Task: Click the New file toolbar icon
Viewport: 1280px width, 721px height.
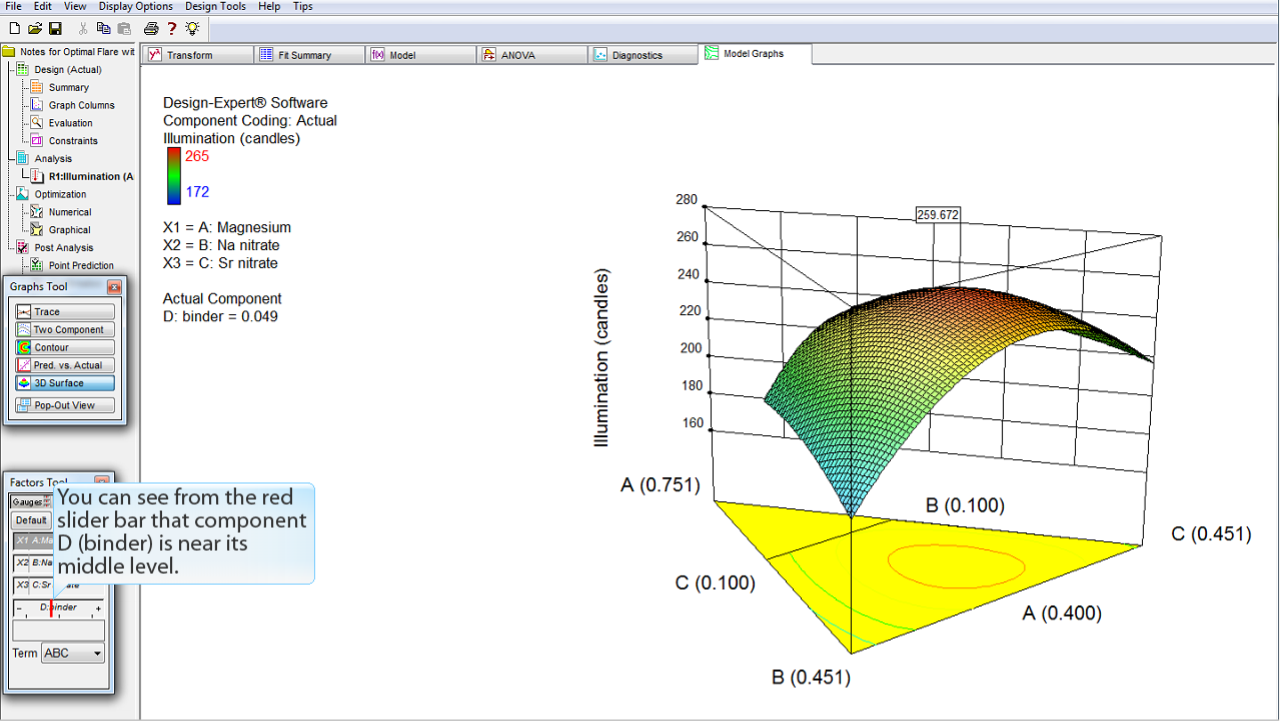Action: [x=14, y=28]
